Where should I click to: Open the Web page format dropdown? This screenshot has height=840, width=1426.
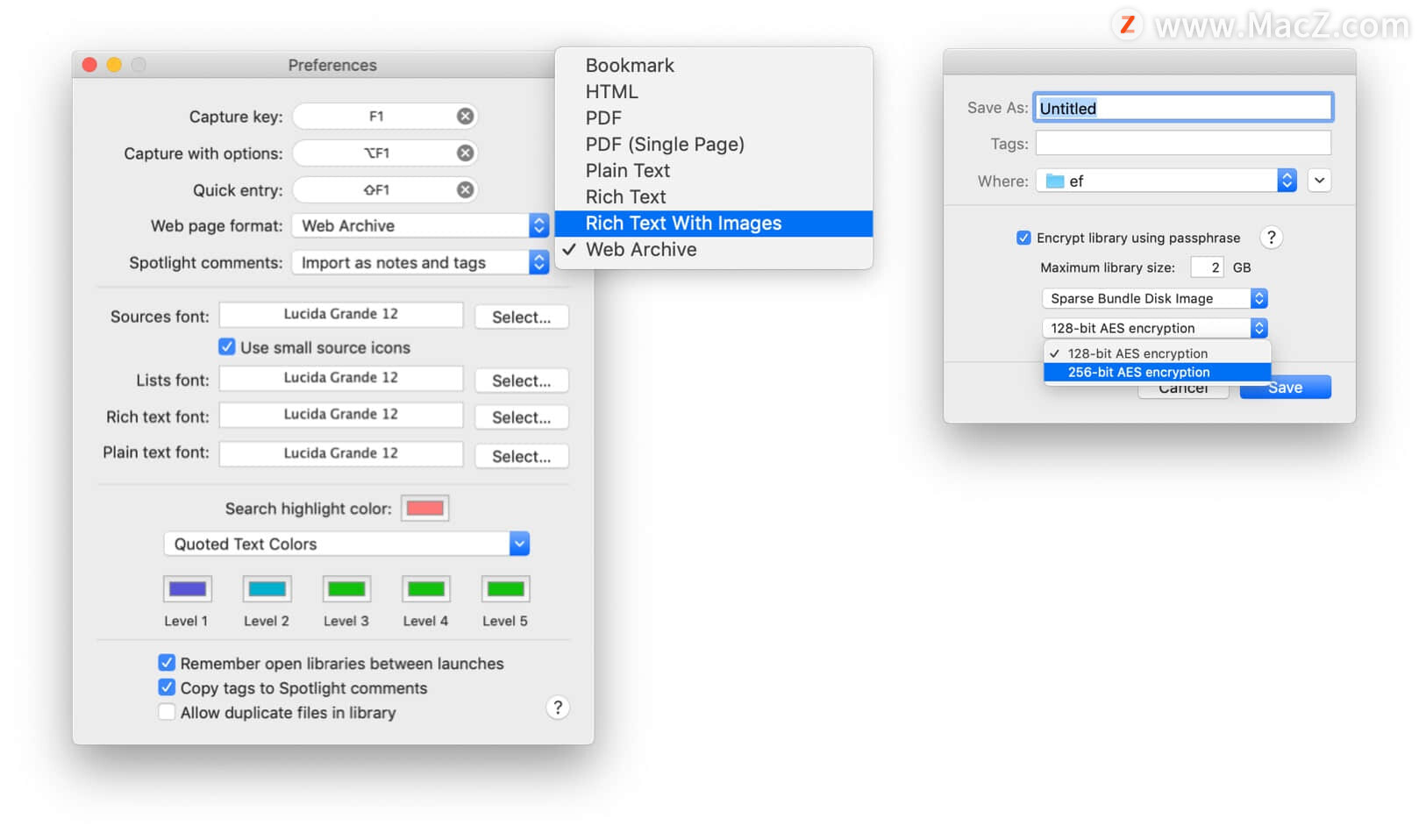(421, 225)
